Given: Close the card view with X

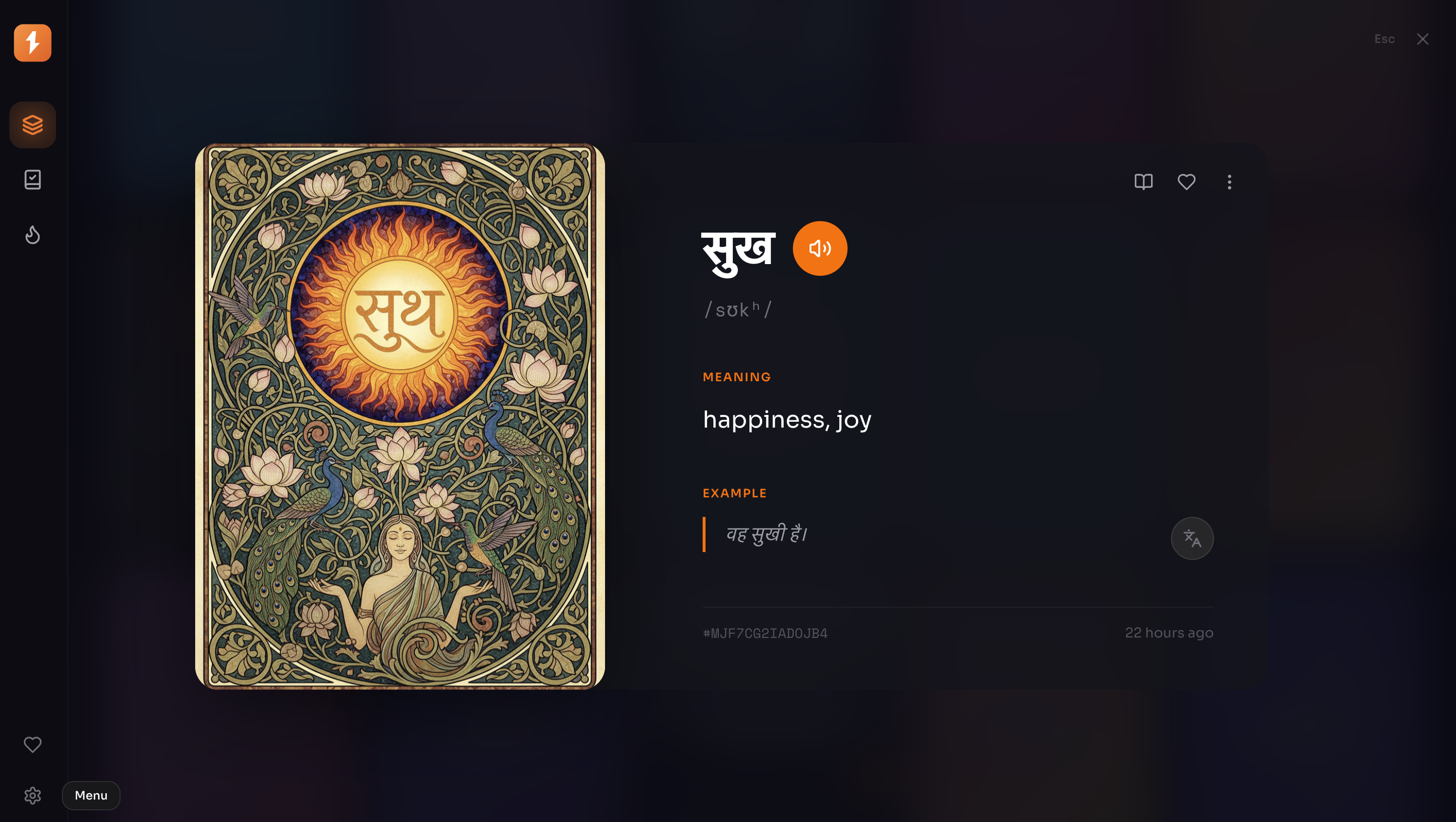Looking at the screenshot, I should point(1423,39).
